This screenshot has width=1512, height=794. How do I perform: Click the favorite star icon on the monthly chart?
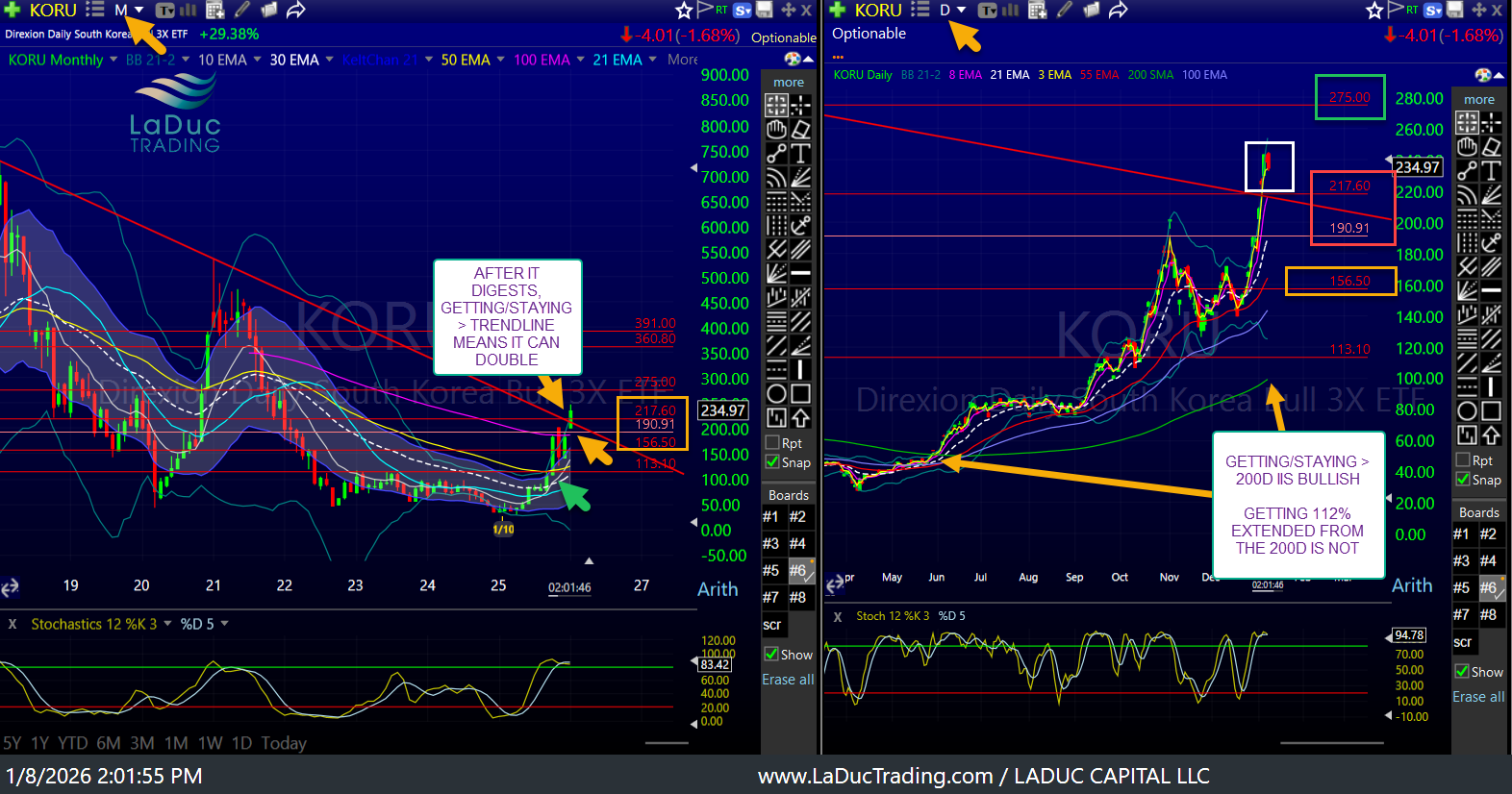(684, 10)
